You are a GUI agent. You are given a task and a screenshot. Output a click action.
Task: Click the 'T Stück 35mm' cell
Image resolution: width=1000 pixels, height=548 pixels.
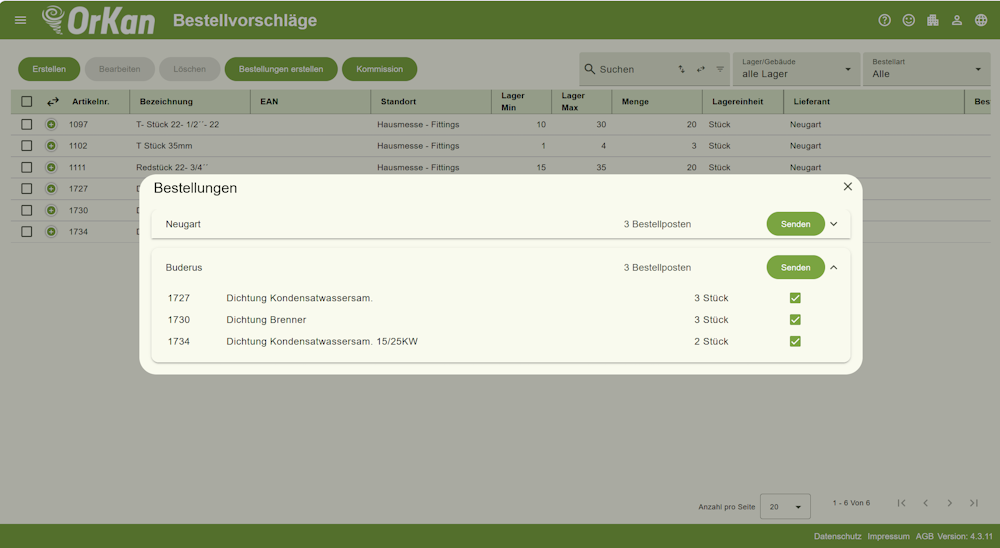[164, 145]
